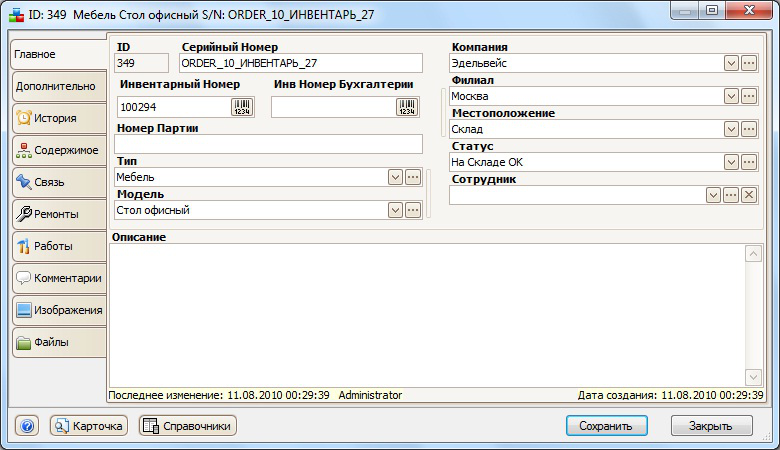This screenshot has height=450, width=780.
Task: Open the История tab
Action: [x=59, y=118]
